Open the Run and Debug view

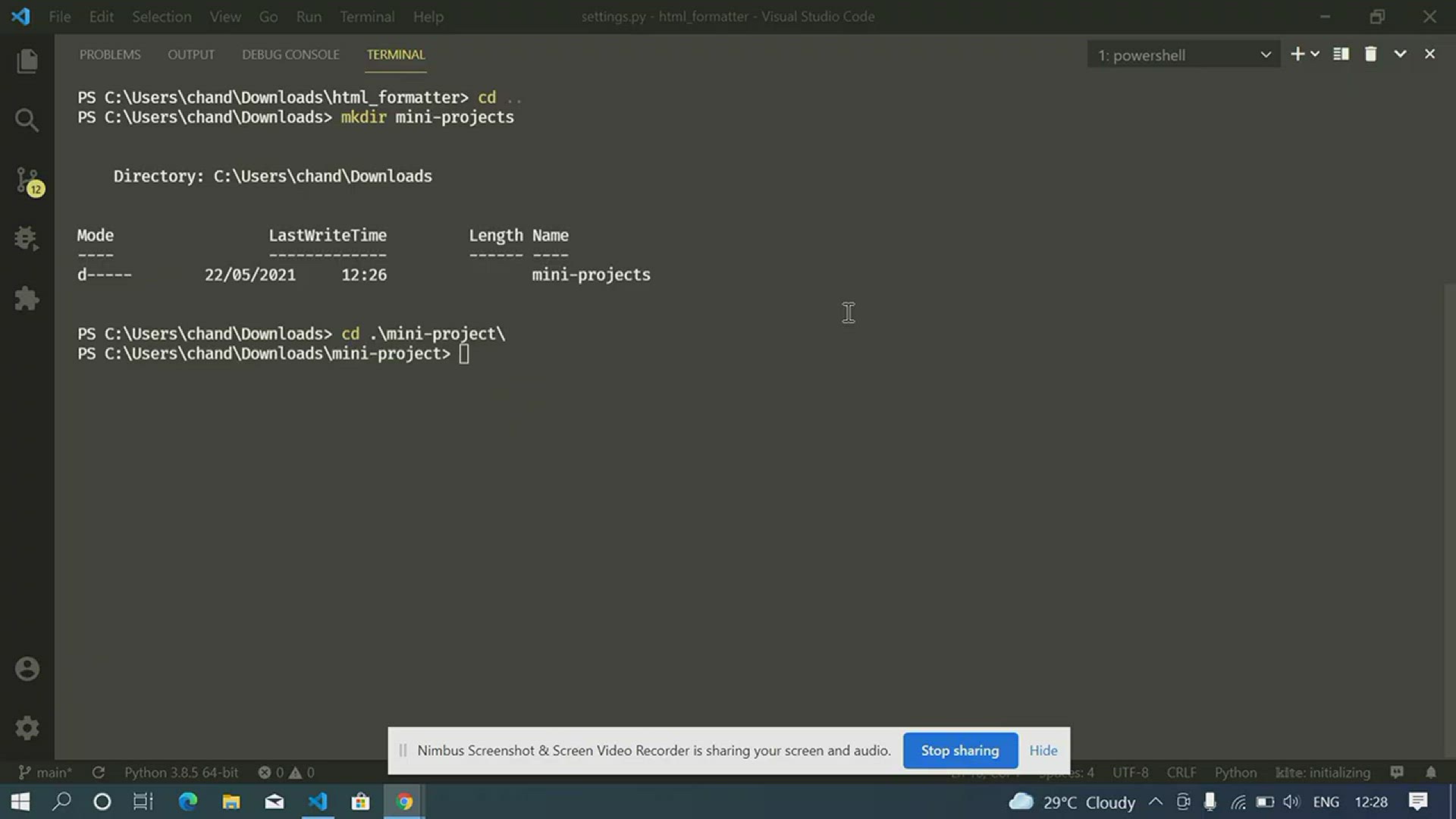[x=27, y=239]
